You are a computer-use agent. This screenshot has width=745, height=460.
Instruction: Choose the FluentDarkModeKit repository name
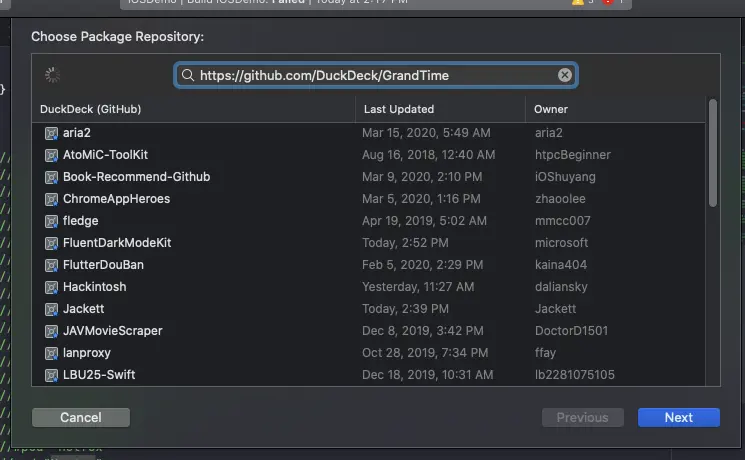click(117, 243)
